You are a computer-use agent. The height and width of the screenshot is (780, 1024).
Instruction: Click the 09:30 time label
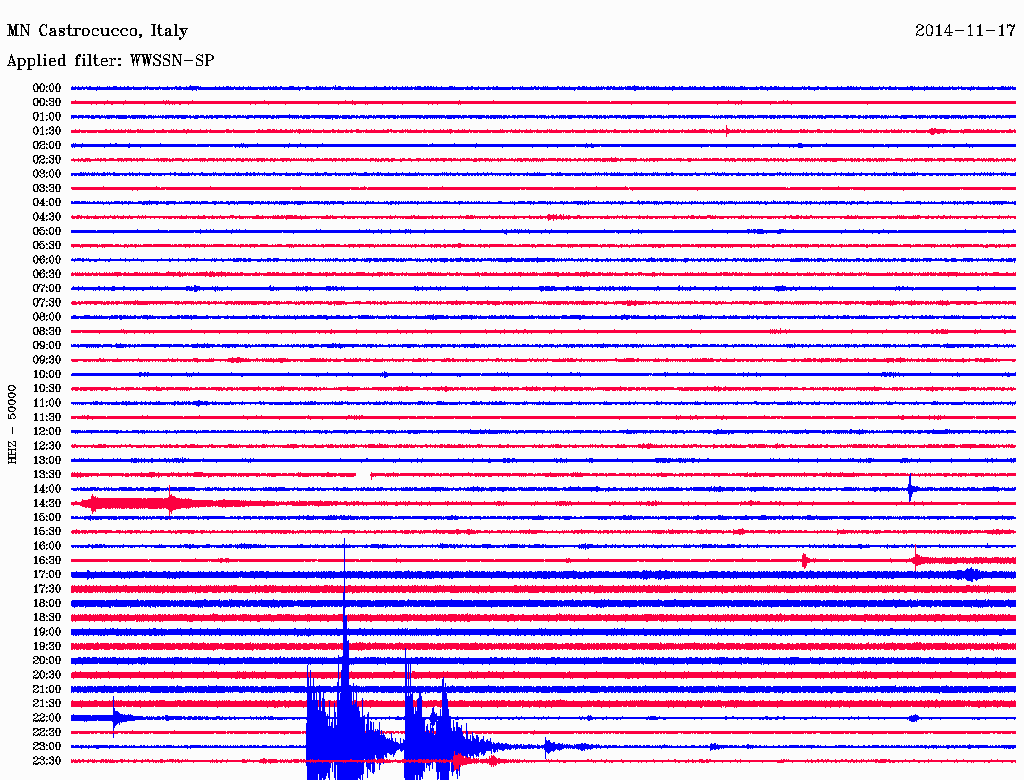47,360
